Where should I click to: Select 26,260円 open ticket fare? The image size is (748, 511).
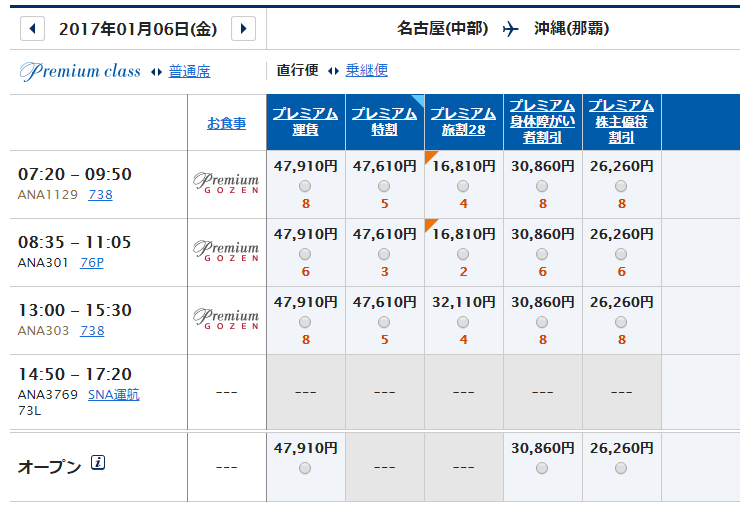click(621, 469)
